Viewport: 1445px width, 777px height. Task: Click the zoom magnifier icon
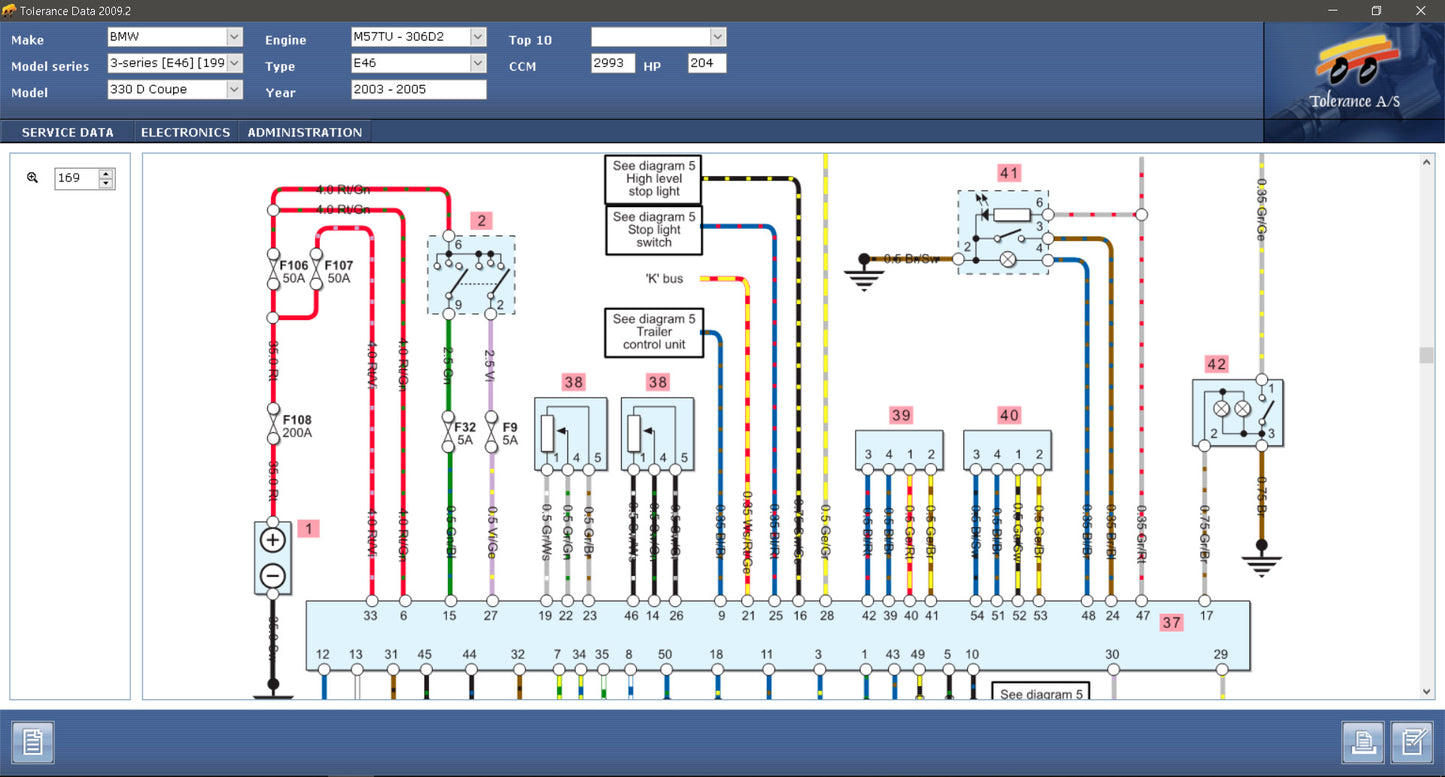pyautogui.click(x=33, y=178)
